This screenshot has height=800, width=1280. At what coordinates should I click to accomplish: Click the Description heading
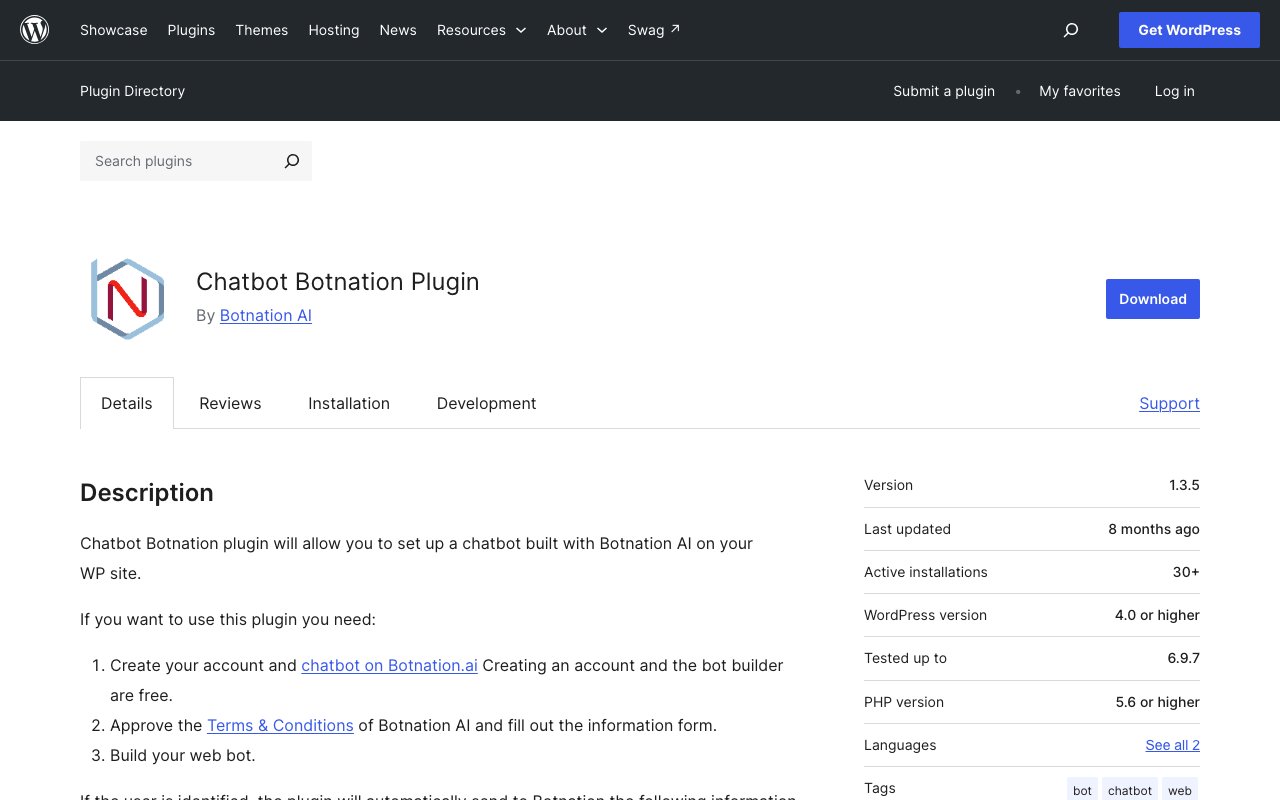click(x=147, y=493)
